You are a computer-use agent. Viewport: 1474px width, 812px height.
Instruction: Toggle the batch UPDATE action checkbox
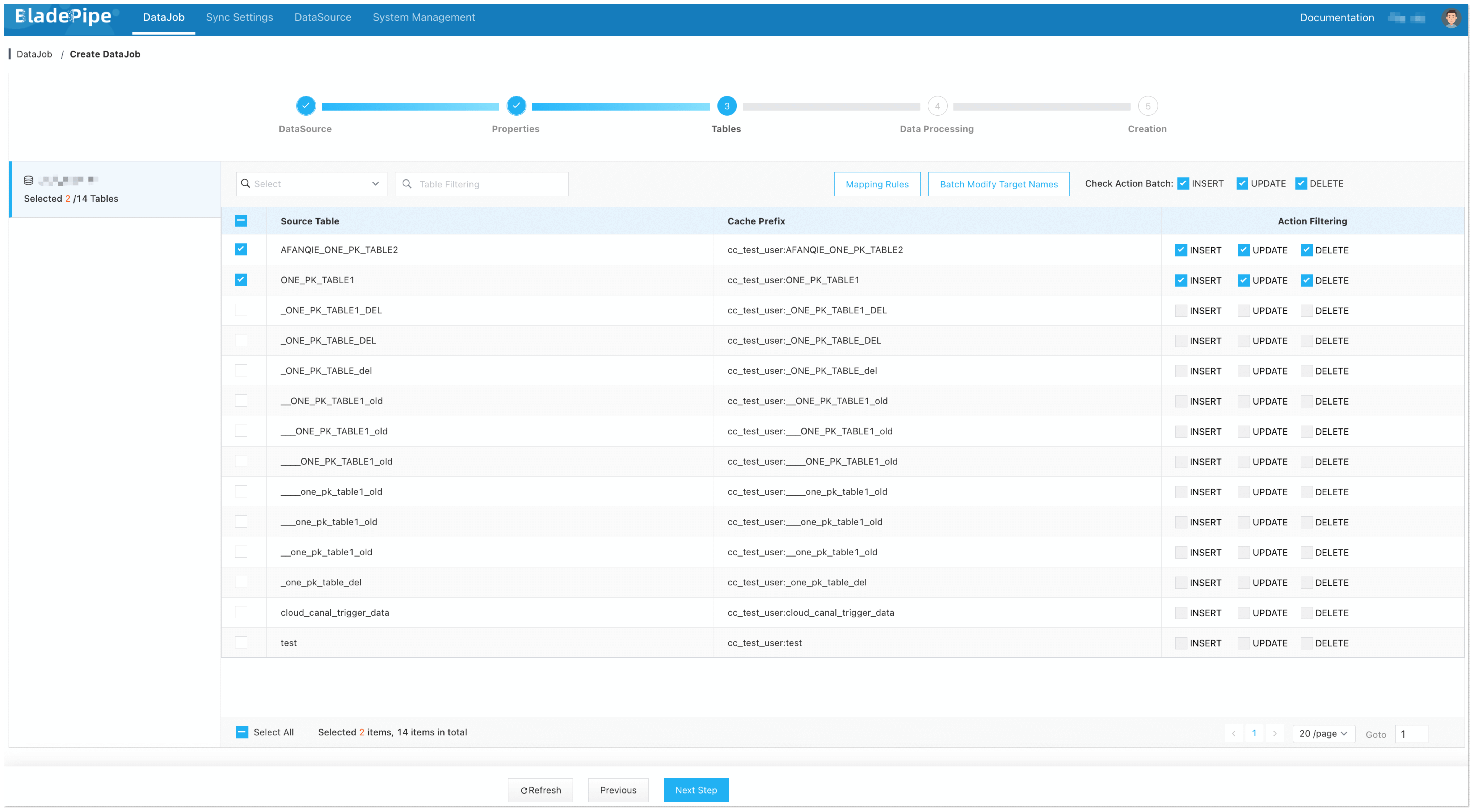(x=1242, y=184)
